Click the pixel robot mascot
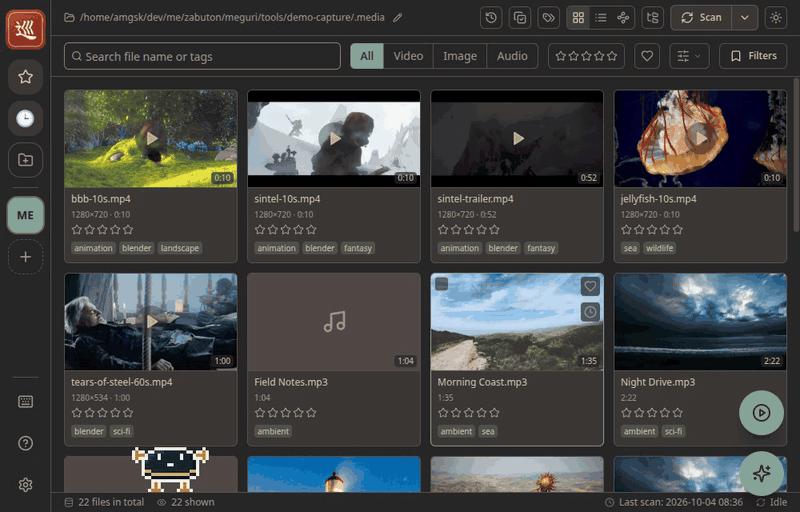Screen dimensions: 800x512 click(x=170, y=469)
